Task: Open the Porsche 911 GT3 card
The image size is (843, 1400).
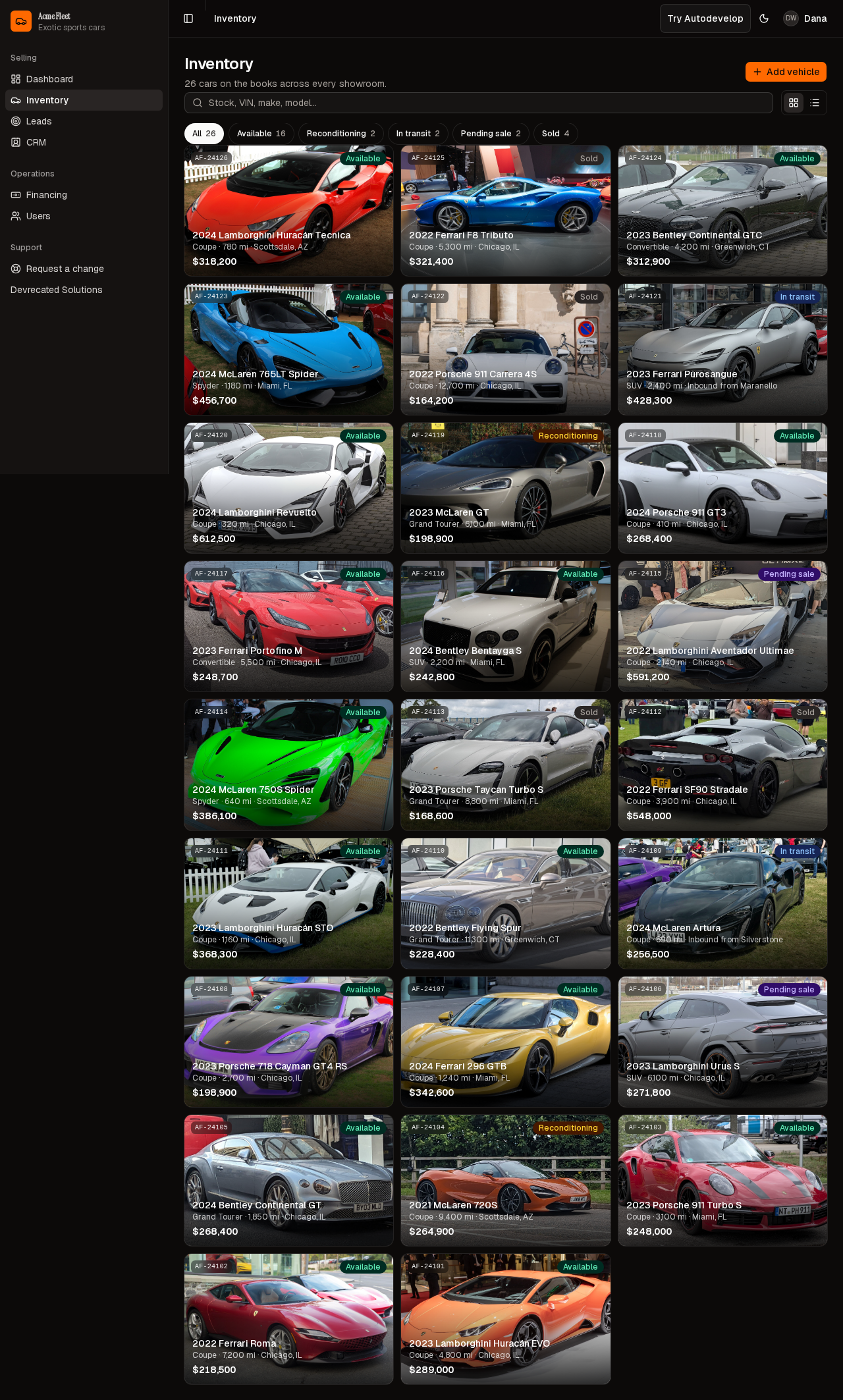Action: tap(722, 488)
